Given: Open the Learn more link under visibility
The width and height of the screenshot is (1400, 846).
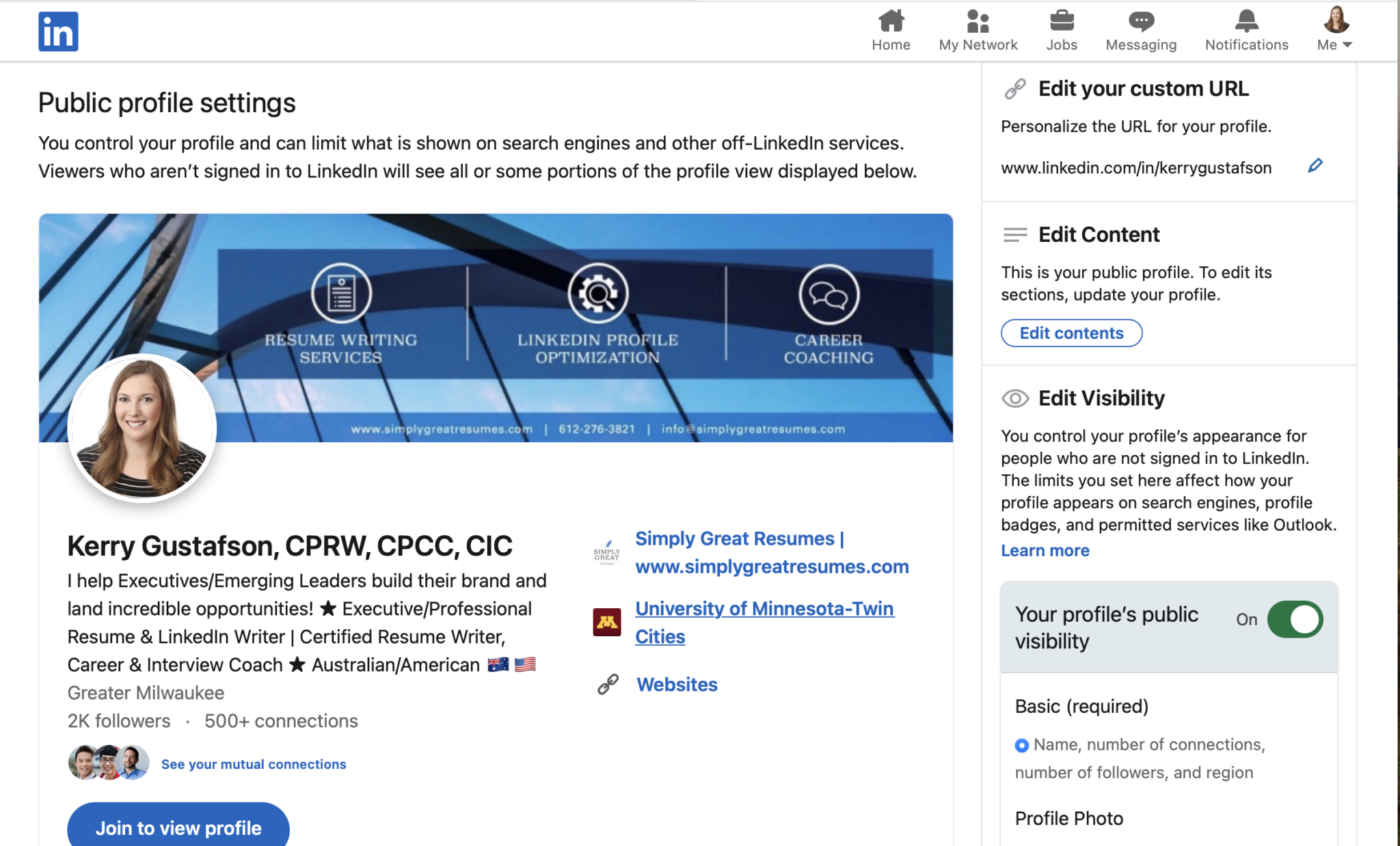Looking at the screenshot, I should 1045,550.
